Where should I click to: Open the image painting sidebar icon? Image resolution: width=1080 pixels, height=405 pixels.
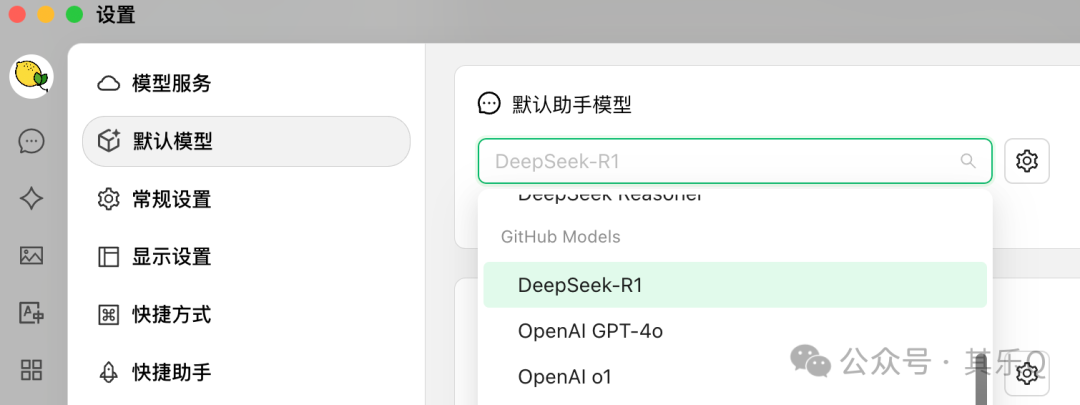click(x=31, y=255)
